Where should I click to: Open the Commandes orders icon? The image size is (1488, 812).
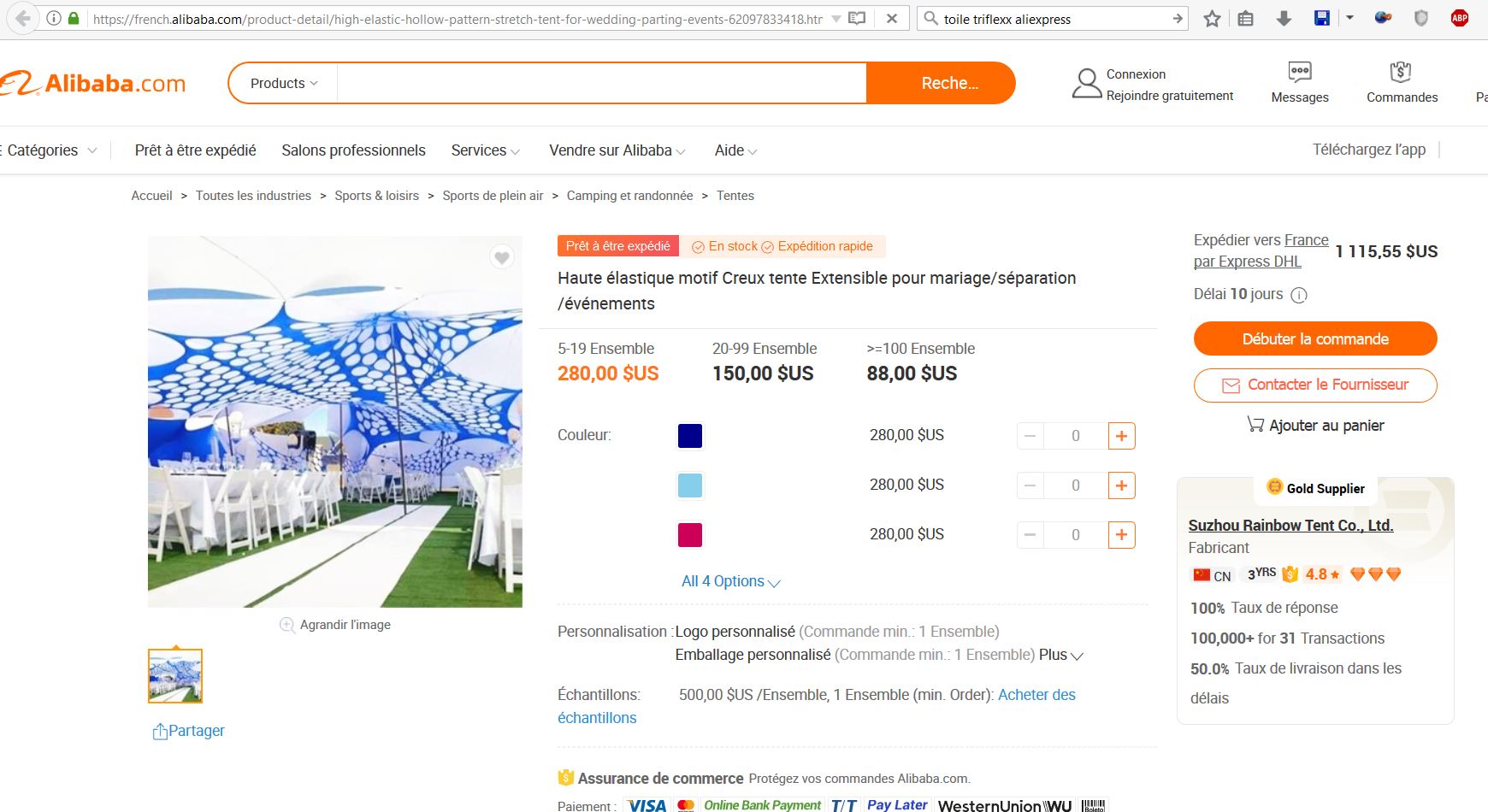click(1401, 72)
